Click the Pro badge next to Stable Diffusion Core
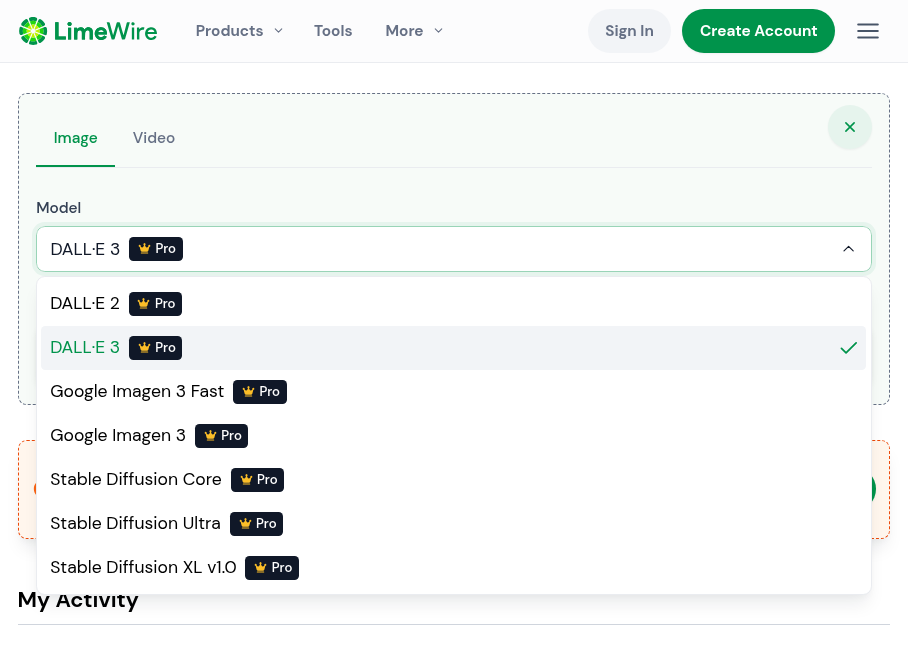The image size is (908, 650). coord(257,480)
